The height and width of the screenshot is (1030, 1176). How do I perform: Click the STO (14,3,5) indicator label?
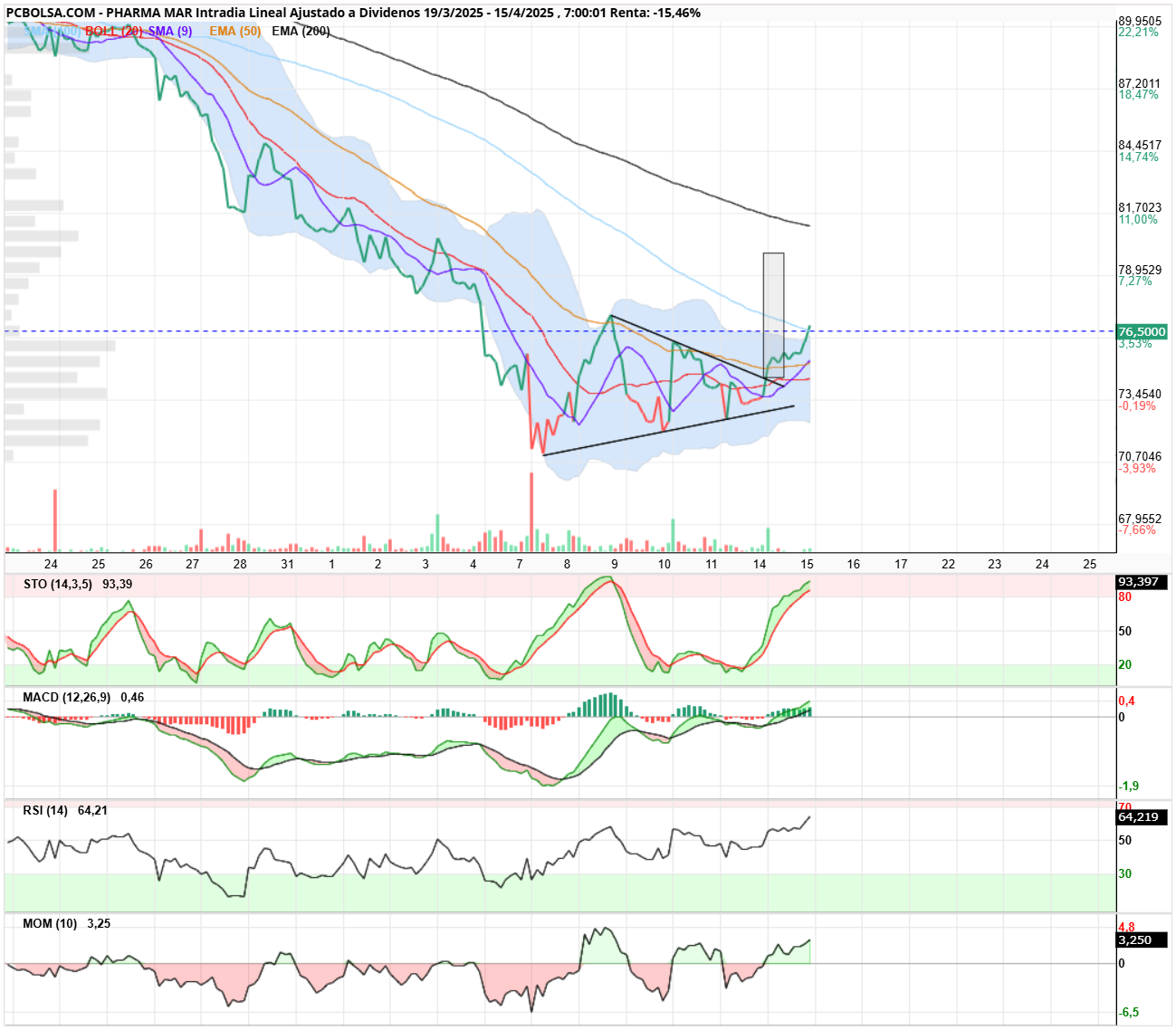(58, 584)
